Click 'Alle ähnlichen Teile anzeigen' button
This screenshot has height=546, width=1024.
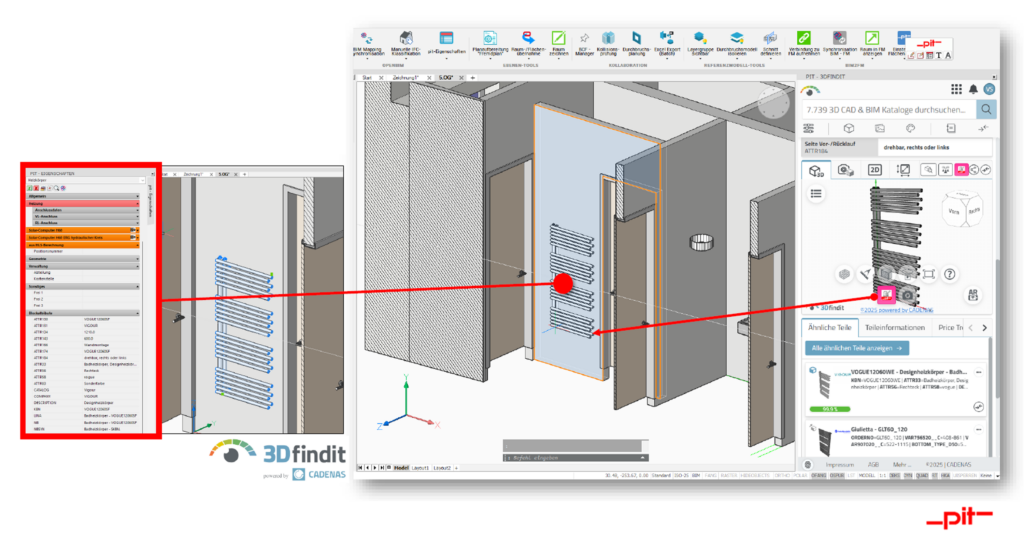click(x=857, y=348)
